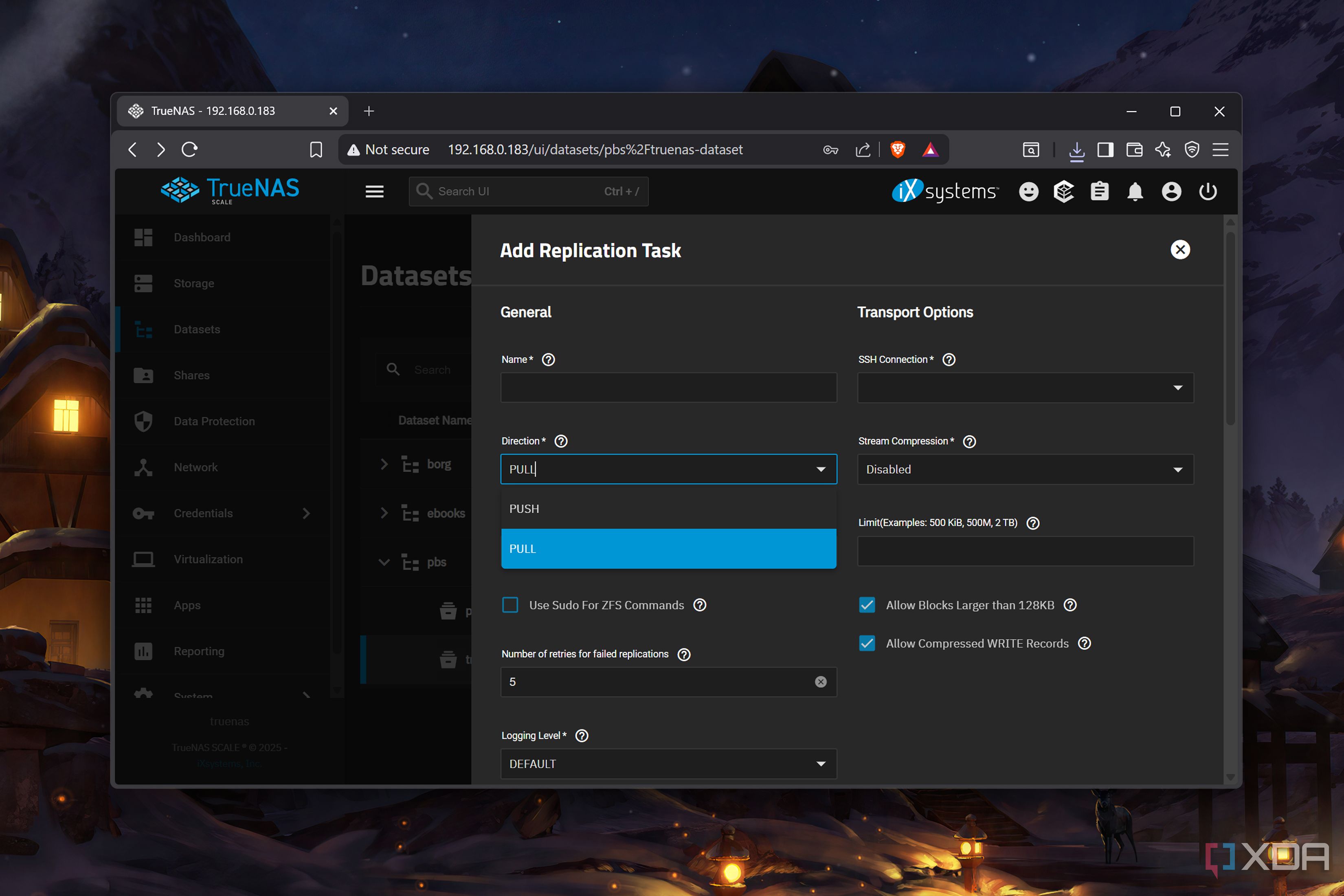Image resolution: width=1344 pixels, height=896 pixels.
Task: Clear the retries value 5
Action: coord(821,682)
